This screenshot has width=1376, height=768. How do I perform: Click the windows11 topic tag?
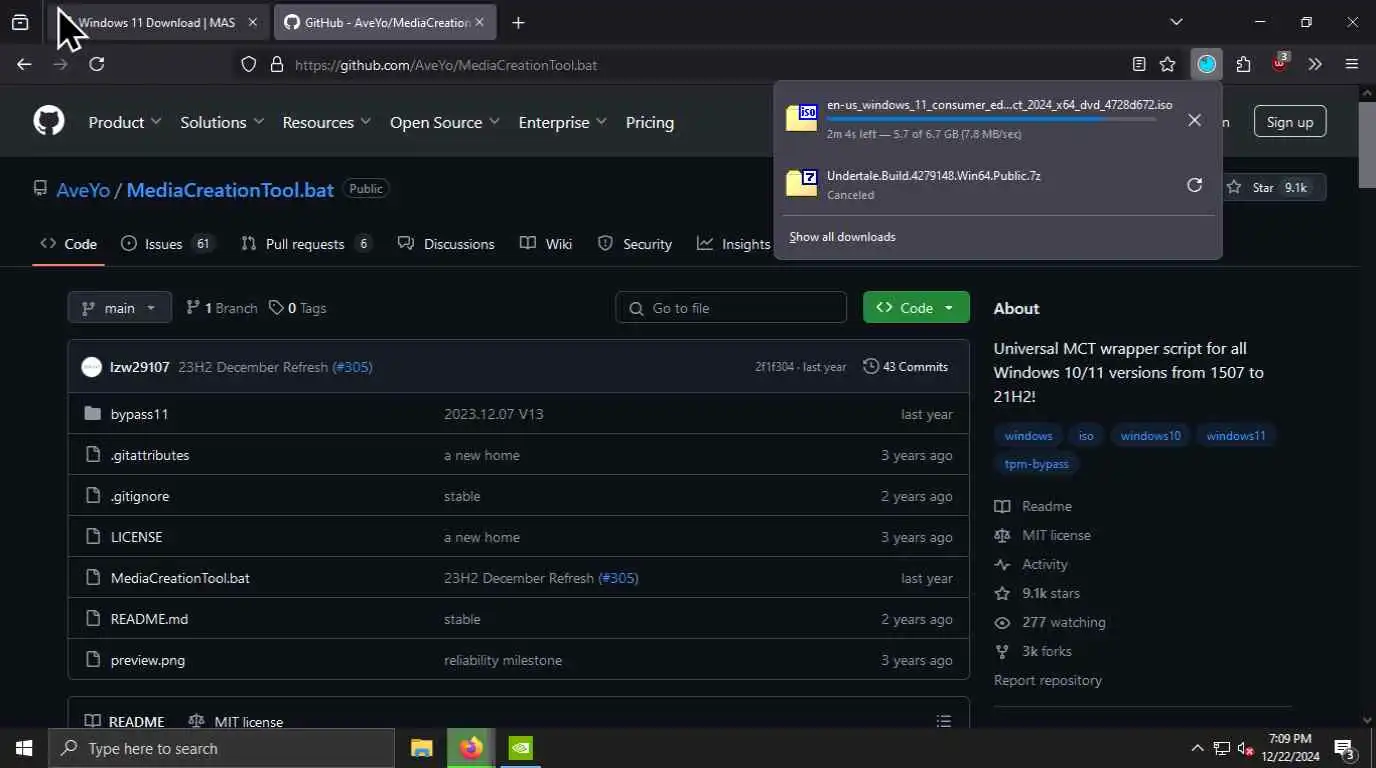[1235, 436]
